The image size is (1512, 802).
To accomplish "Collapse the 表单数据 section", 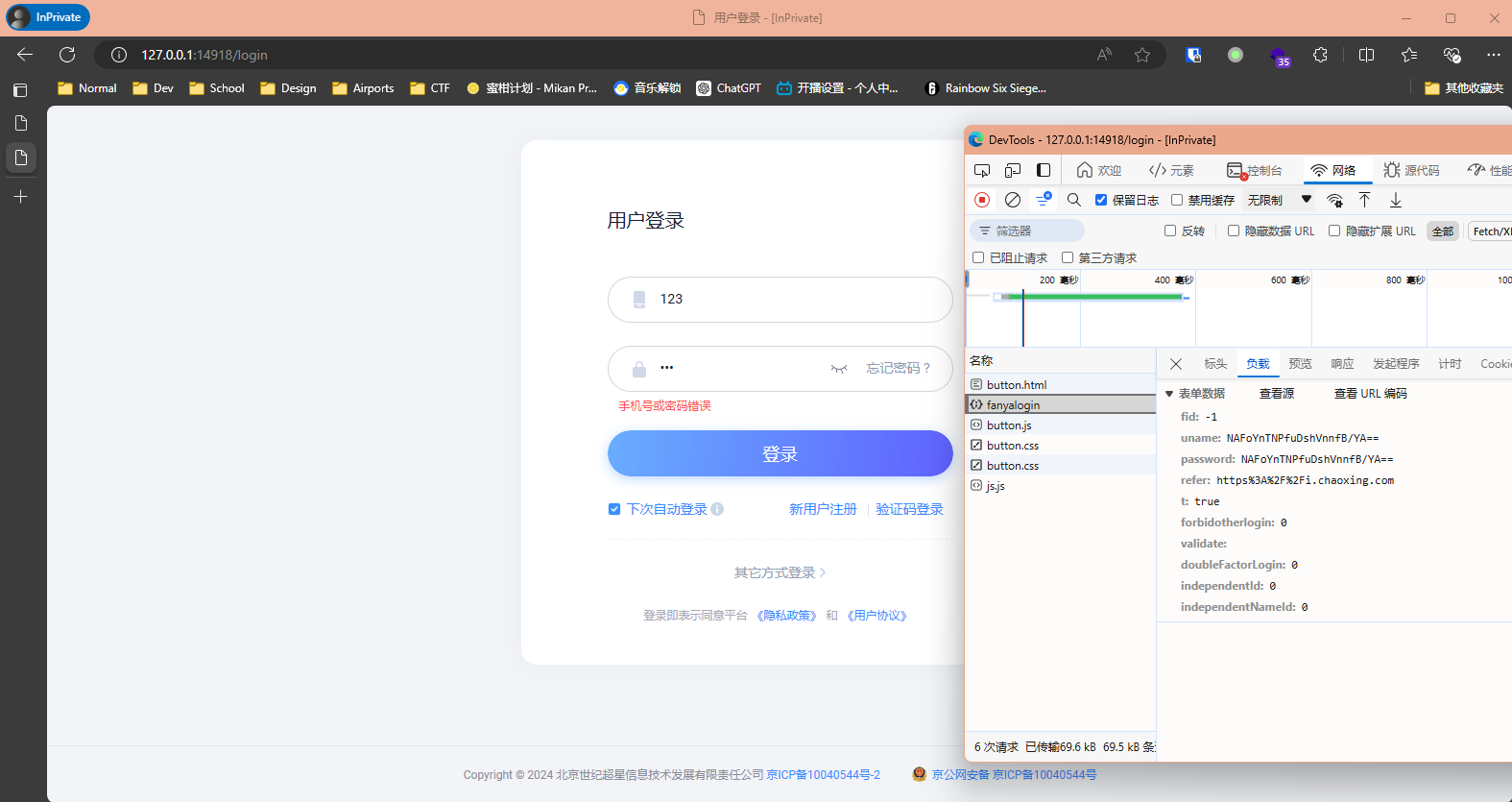I will pyautogui.click(x=1169, y=394).
